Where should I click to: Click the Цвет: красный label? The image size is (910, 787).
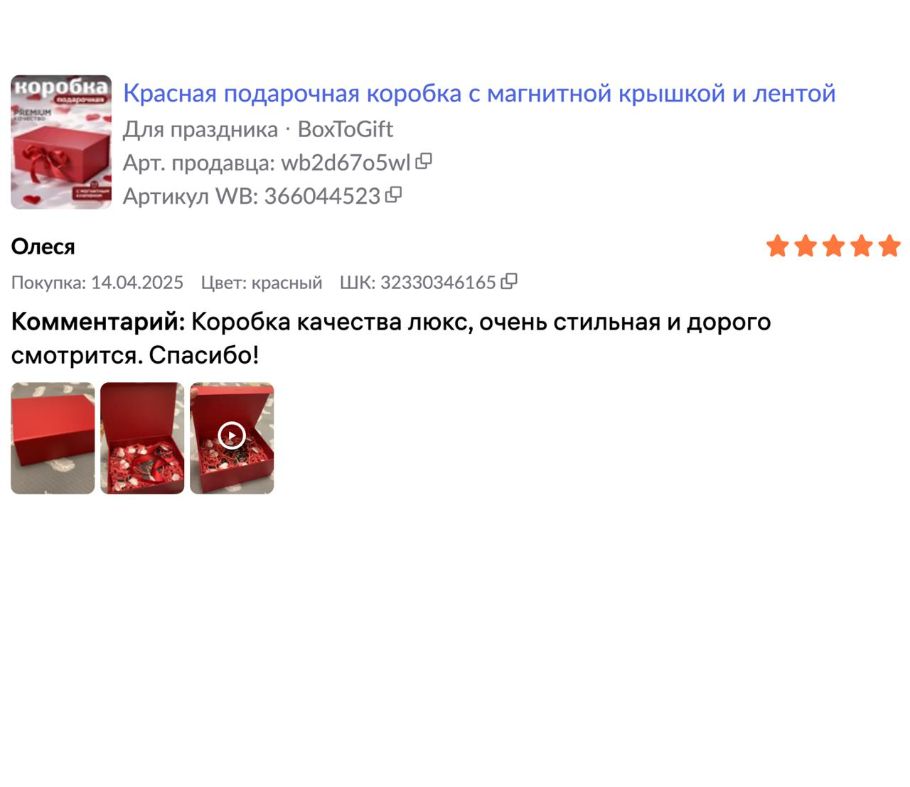[x=261, y=283]
